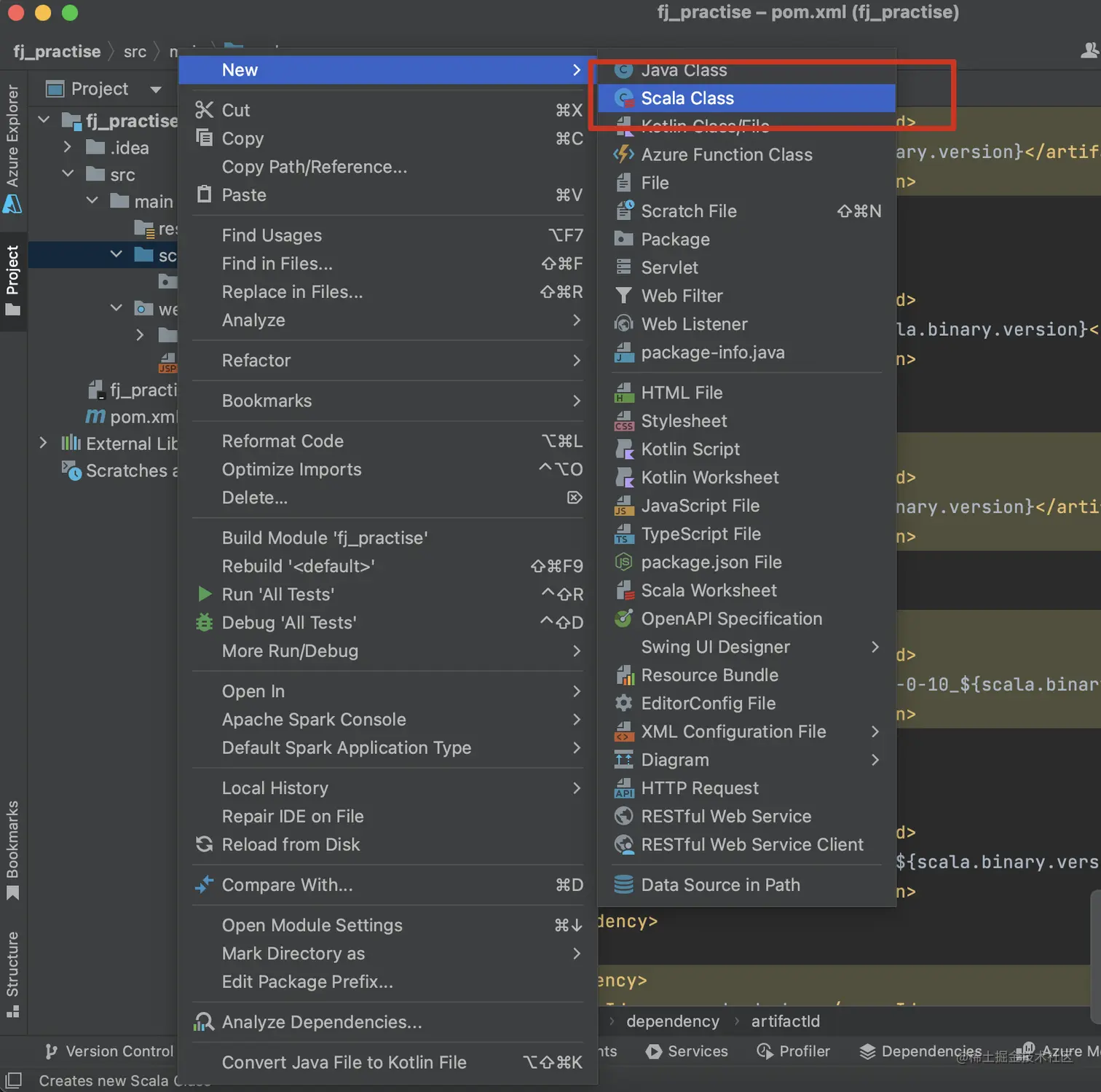The image size is (1101, 1092).
Task: Click the src breadcrumb in navigation bar
Action: coord(135,52)
